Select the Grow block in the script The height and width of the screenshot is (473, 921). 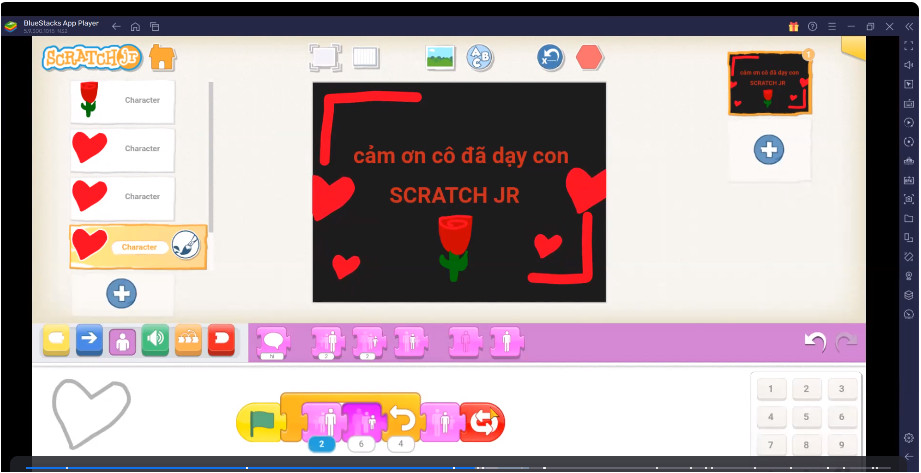[x=322, y=420]
